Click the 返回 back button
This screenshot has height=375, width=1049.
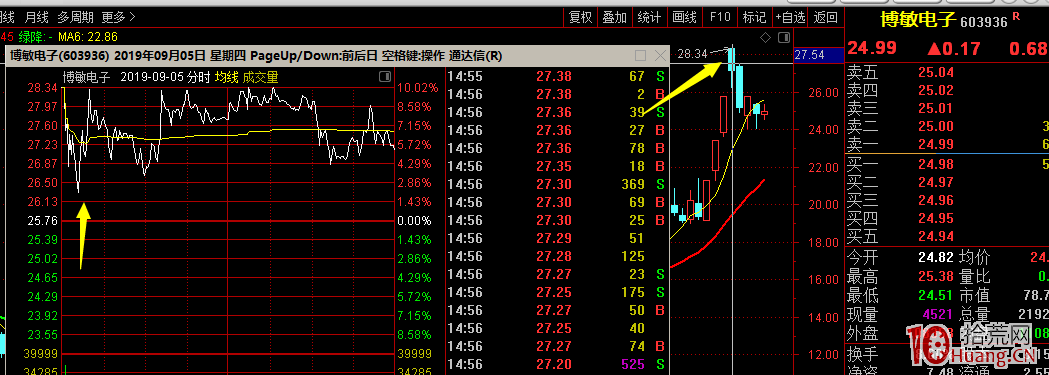[x=826, y=17]
